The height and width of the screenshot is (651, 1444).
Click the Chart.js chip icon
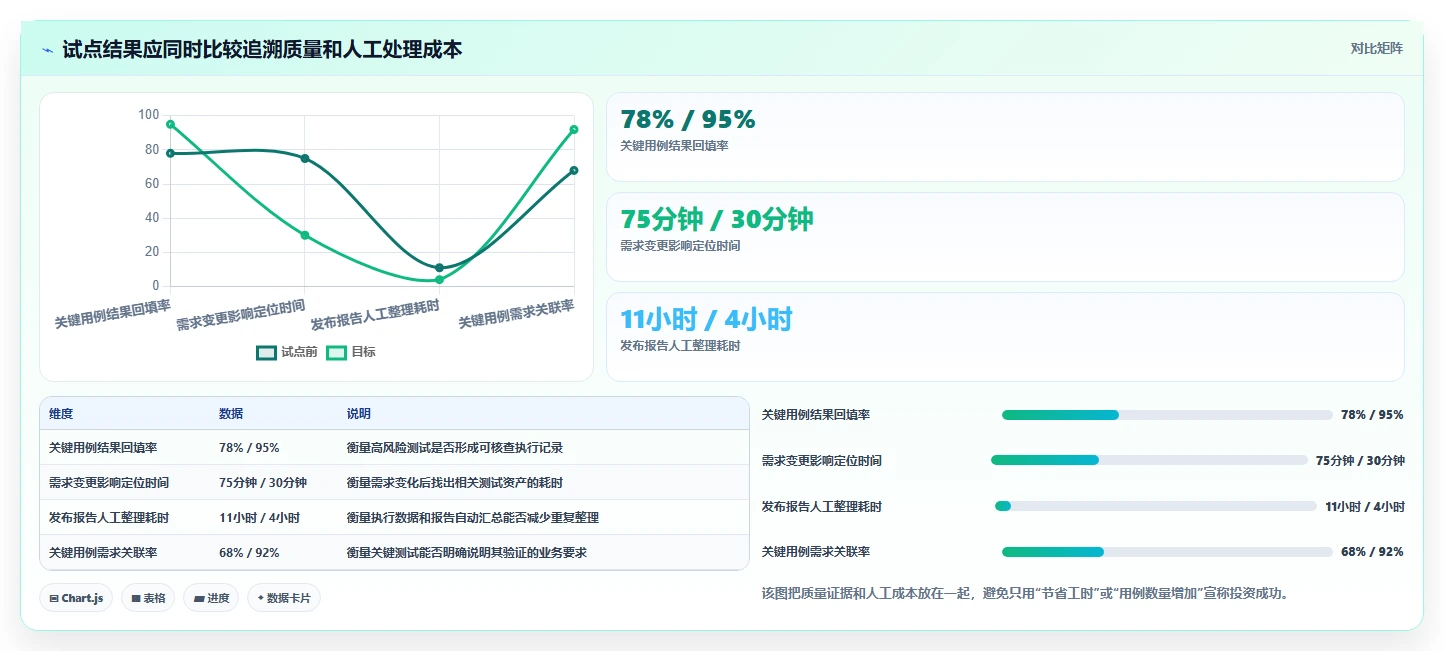[x=54, y=598]
